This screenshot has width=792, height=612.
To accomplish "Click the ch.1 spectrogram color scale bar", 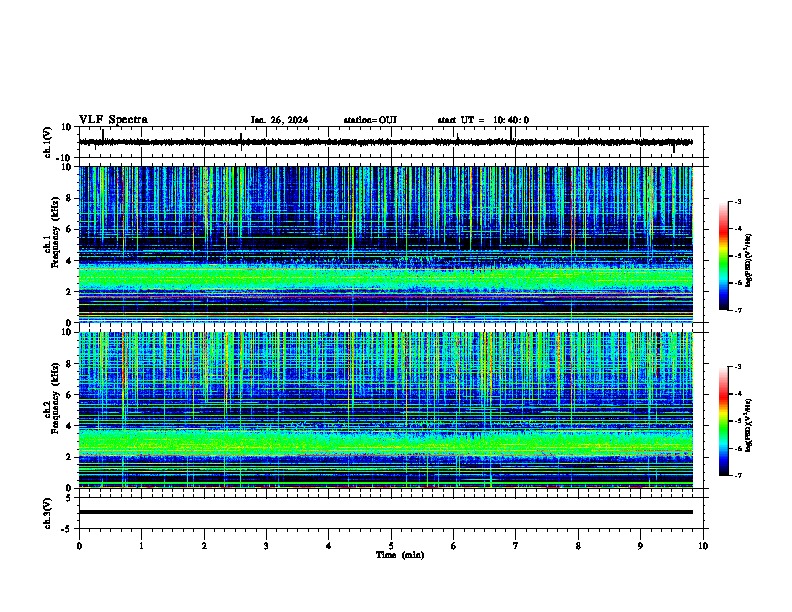I will (x=724, y=256).
